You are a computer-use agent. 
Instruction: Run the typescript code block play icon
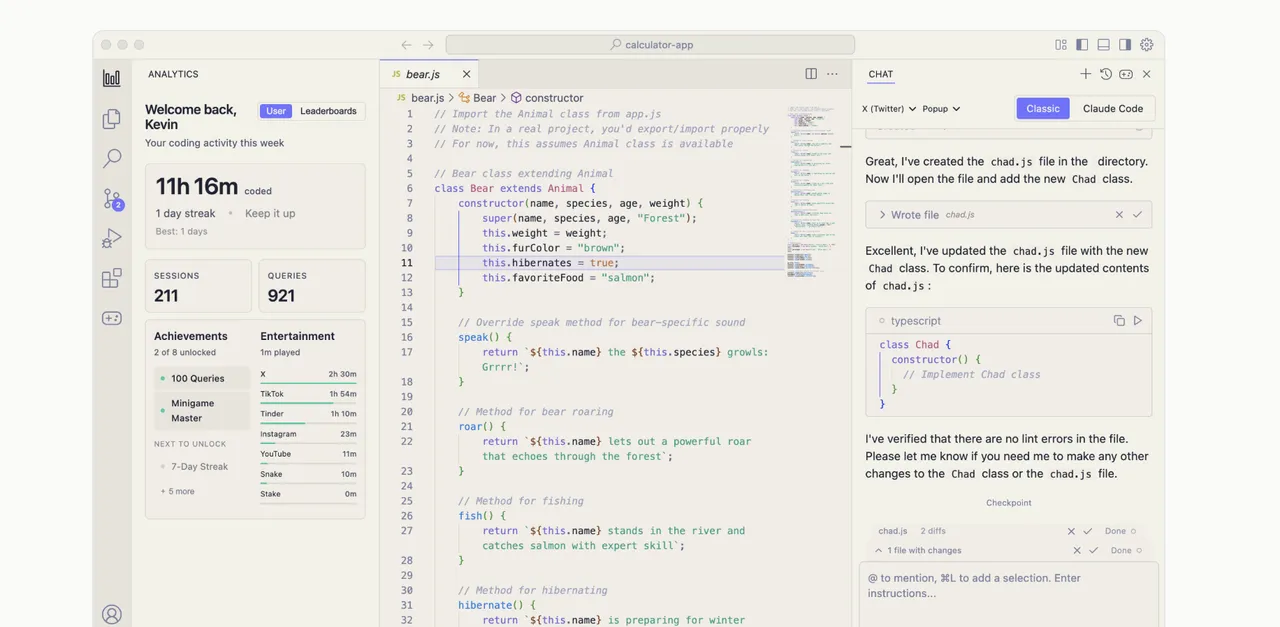coord(1138,321)
